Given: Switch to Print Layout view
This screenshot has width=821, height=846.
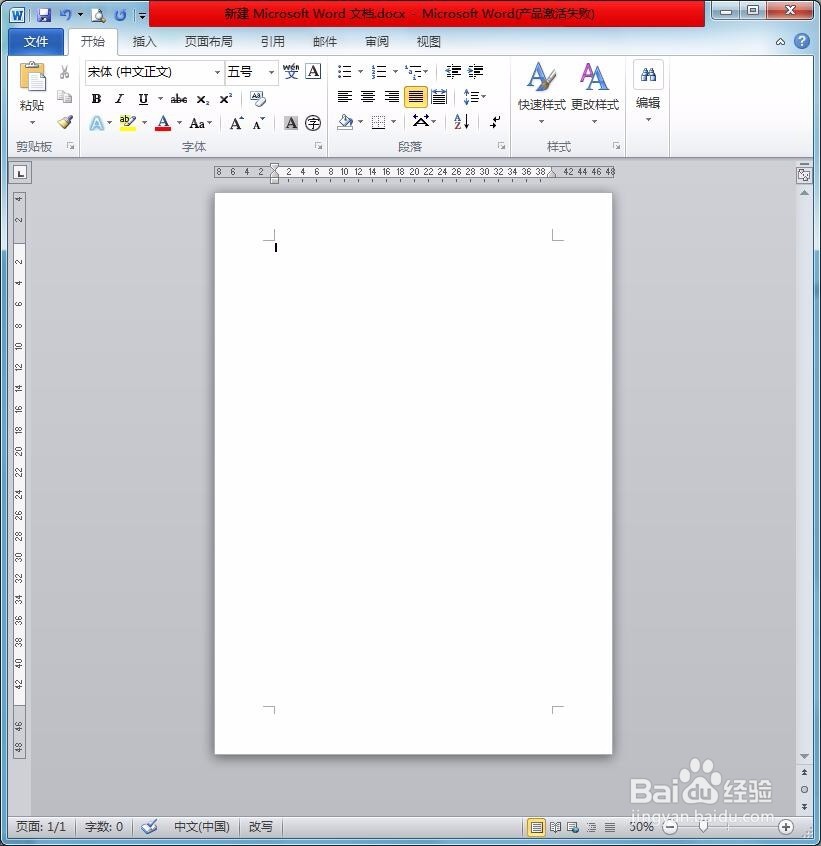Looking at the screenshot, I should tap(536, 827).
